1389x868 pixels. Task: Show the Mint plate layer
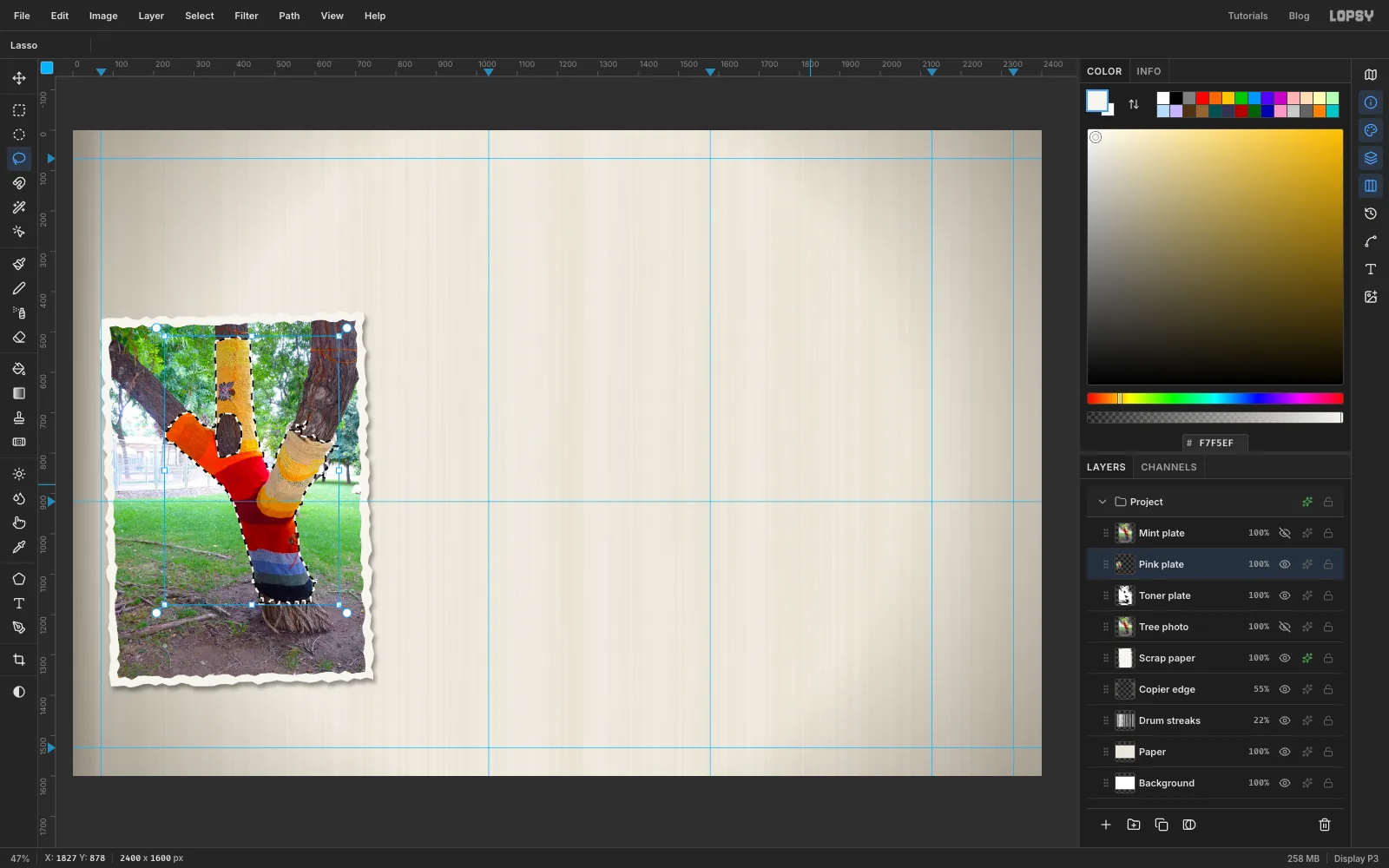[1285, 533]
